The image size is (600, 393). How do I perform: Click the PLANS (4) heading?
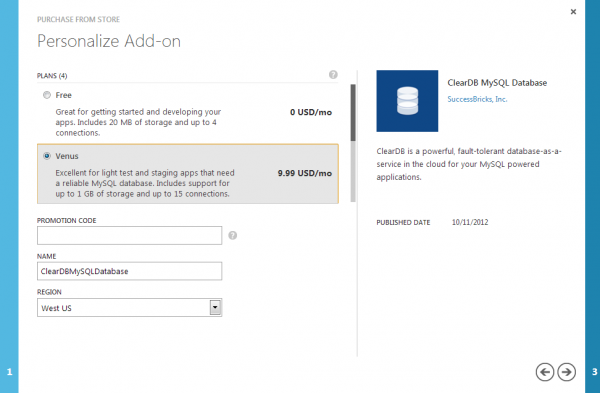pos(52,76)
